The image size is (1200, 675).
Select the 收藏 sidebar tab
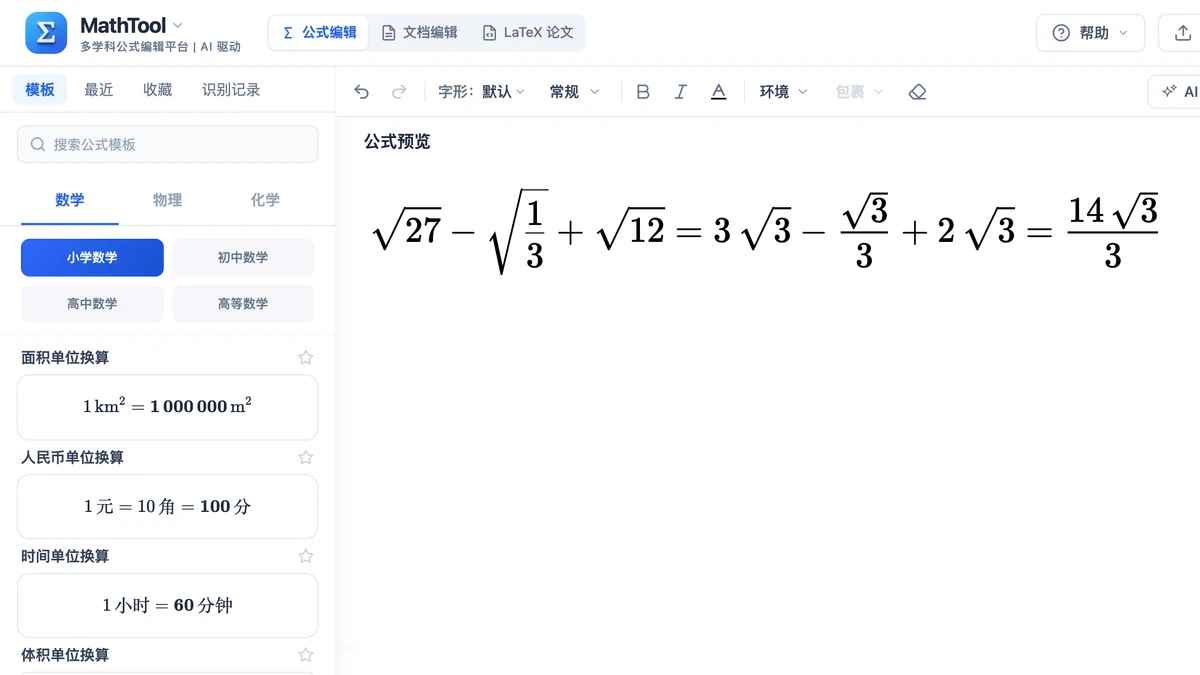coord(158,90)
